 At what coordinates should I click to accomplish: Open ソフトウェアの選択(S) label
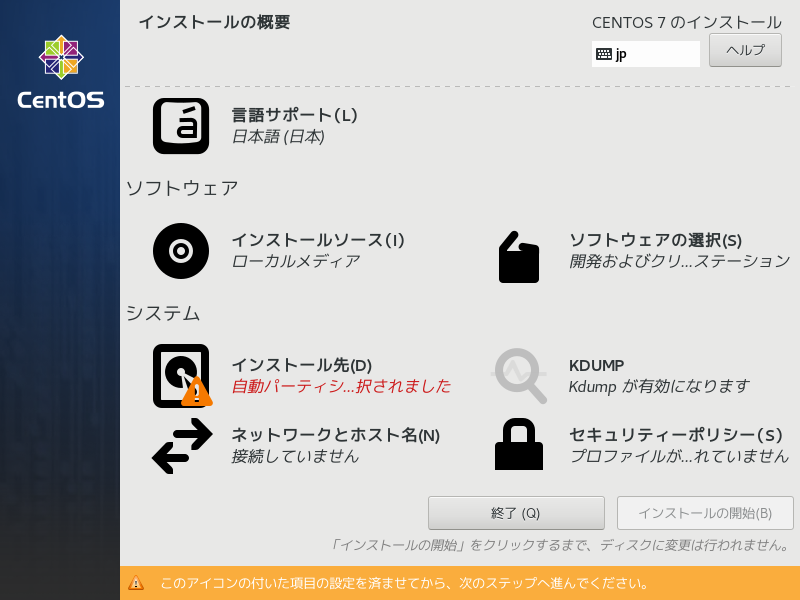656,240
